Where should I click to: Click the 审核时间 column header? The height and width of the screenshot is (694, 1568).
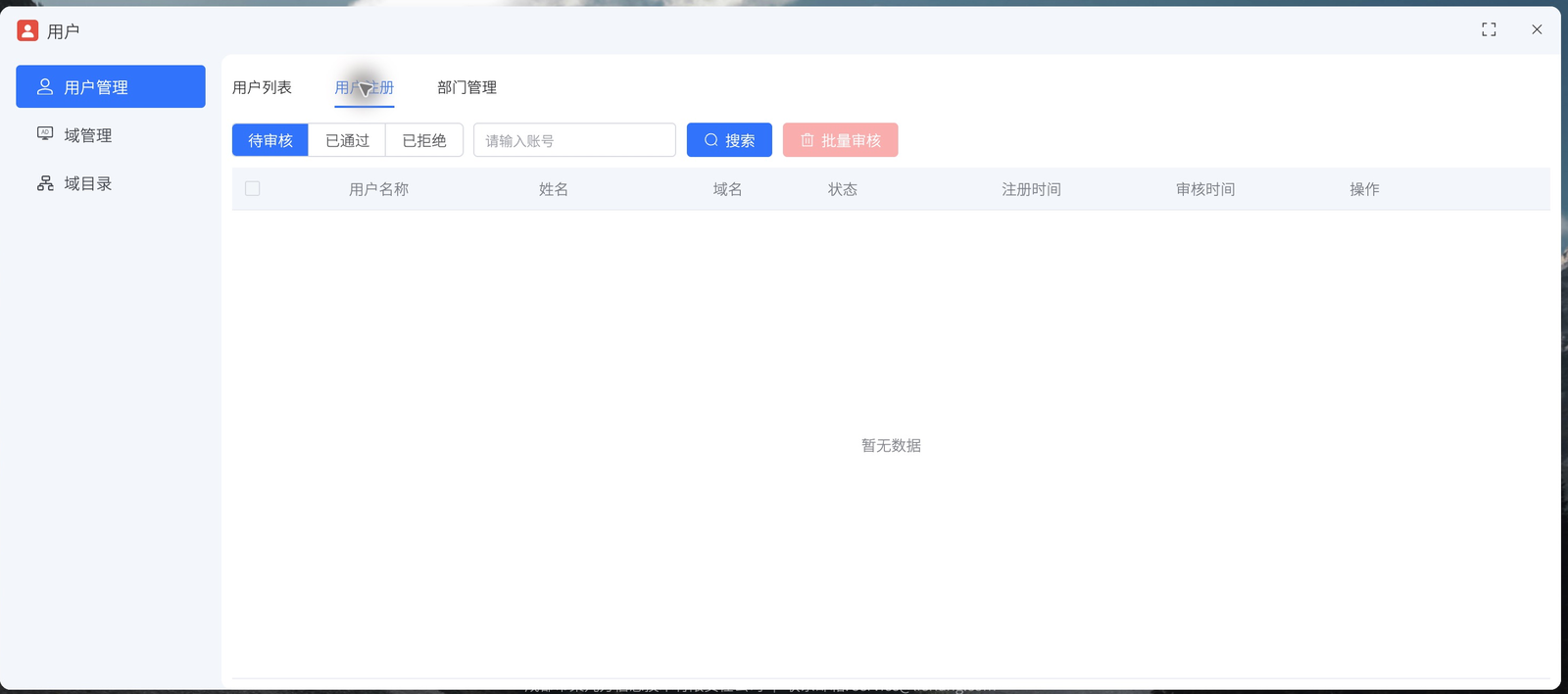(x=1205, y=189)
